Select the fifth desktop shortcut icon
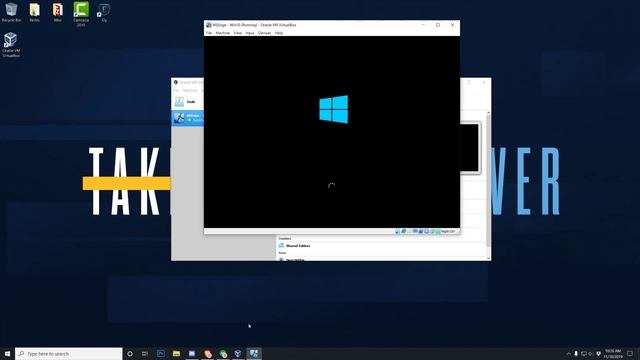Screen dimensions: 640x360 (x=104, y=12)
